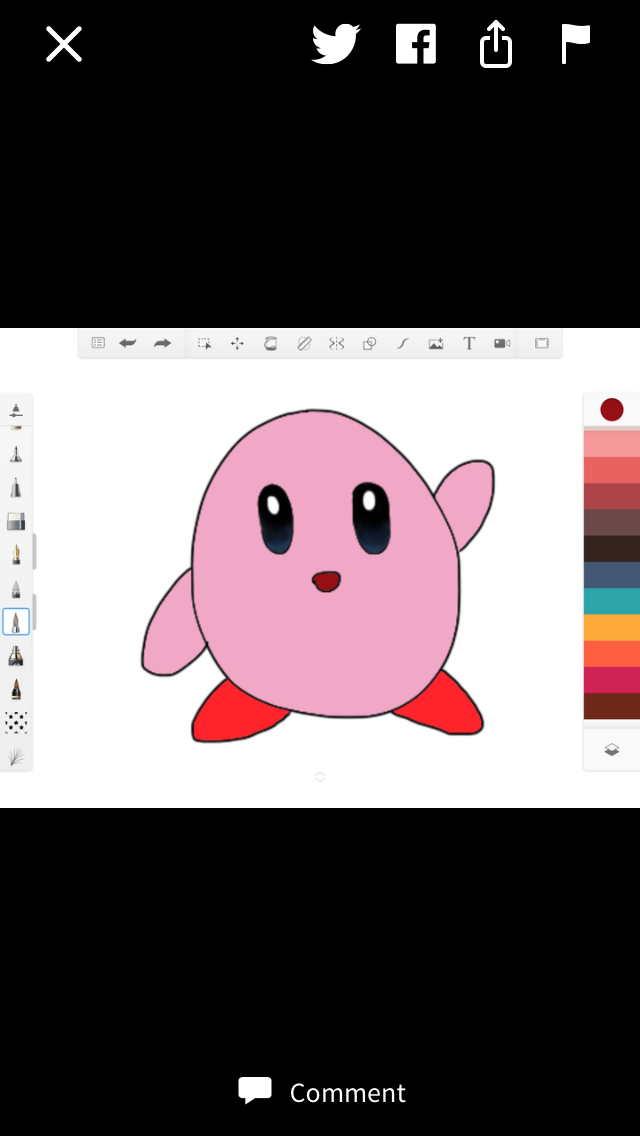Click the Import Image icon
The width and height of the screenshot is (640, 1136).
click(436, 343)
